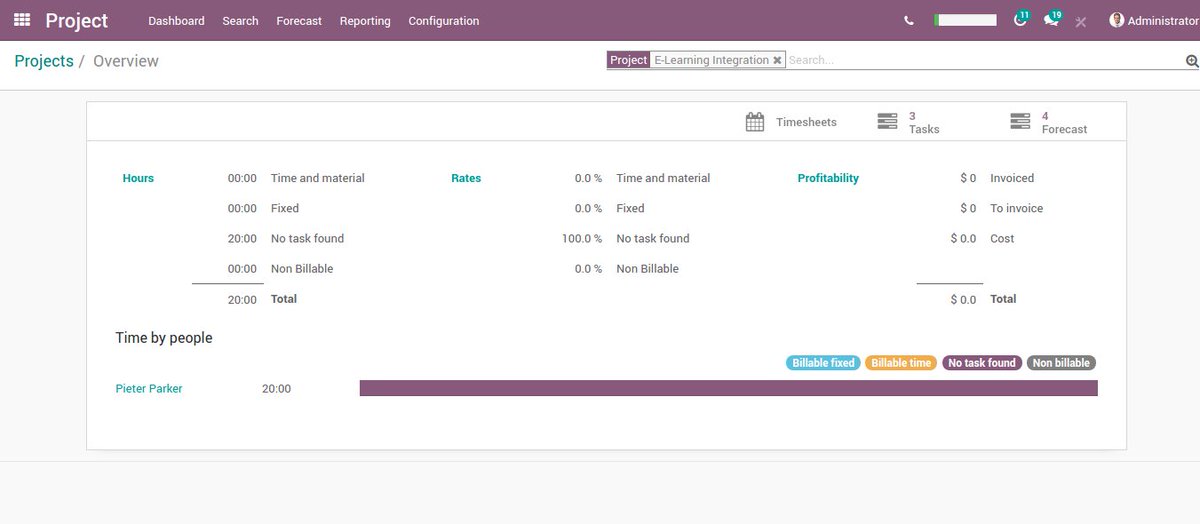The image size is (1200, 524).
Task: Click the white progress bar in header
Action: coord(965,20)
